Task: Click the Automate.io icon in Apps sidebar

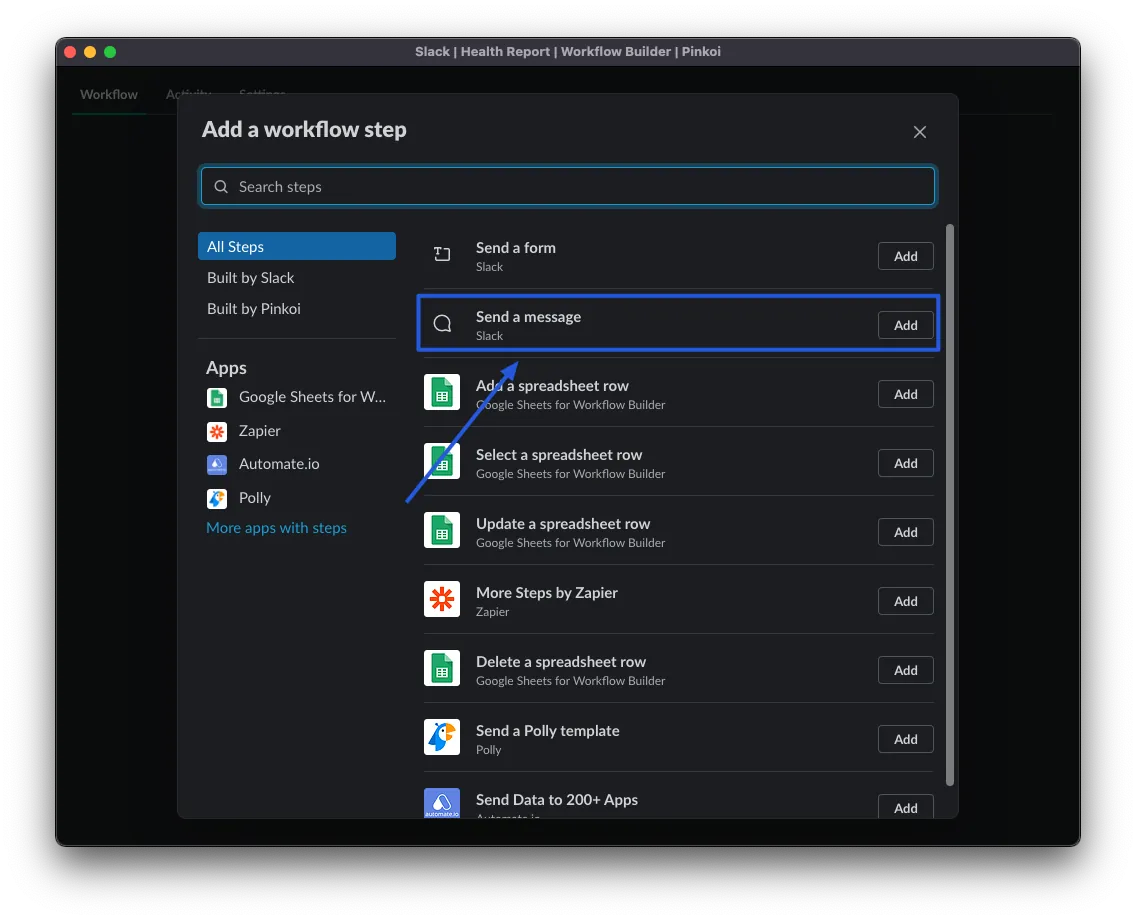Action: (217, 464)
